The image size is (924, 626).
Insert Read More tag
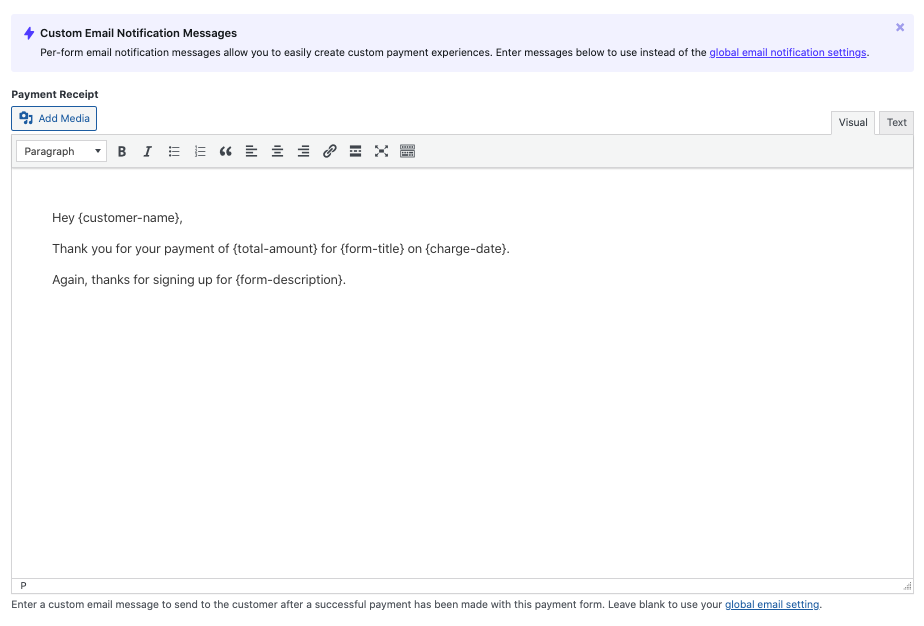point(355,152)
